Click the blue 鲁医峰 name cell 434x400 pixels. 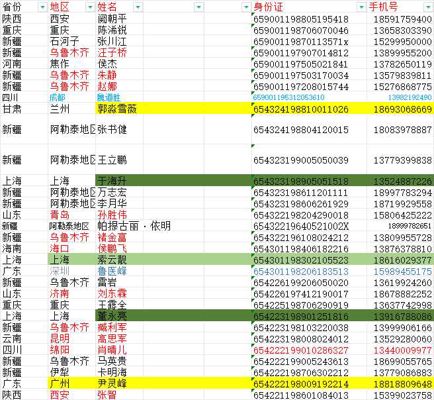119,271
